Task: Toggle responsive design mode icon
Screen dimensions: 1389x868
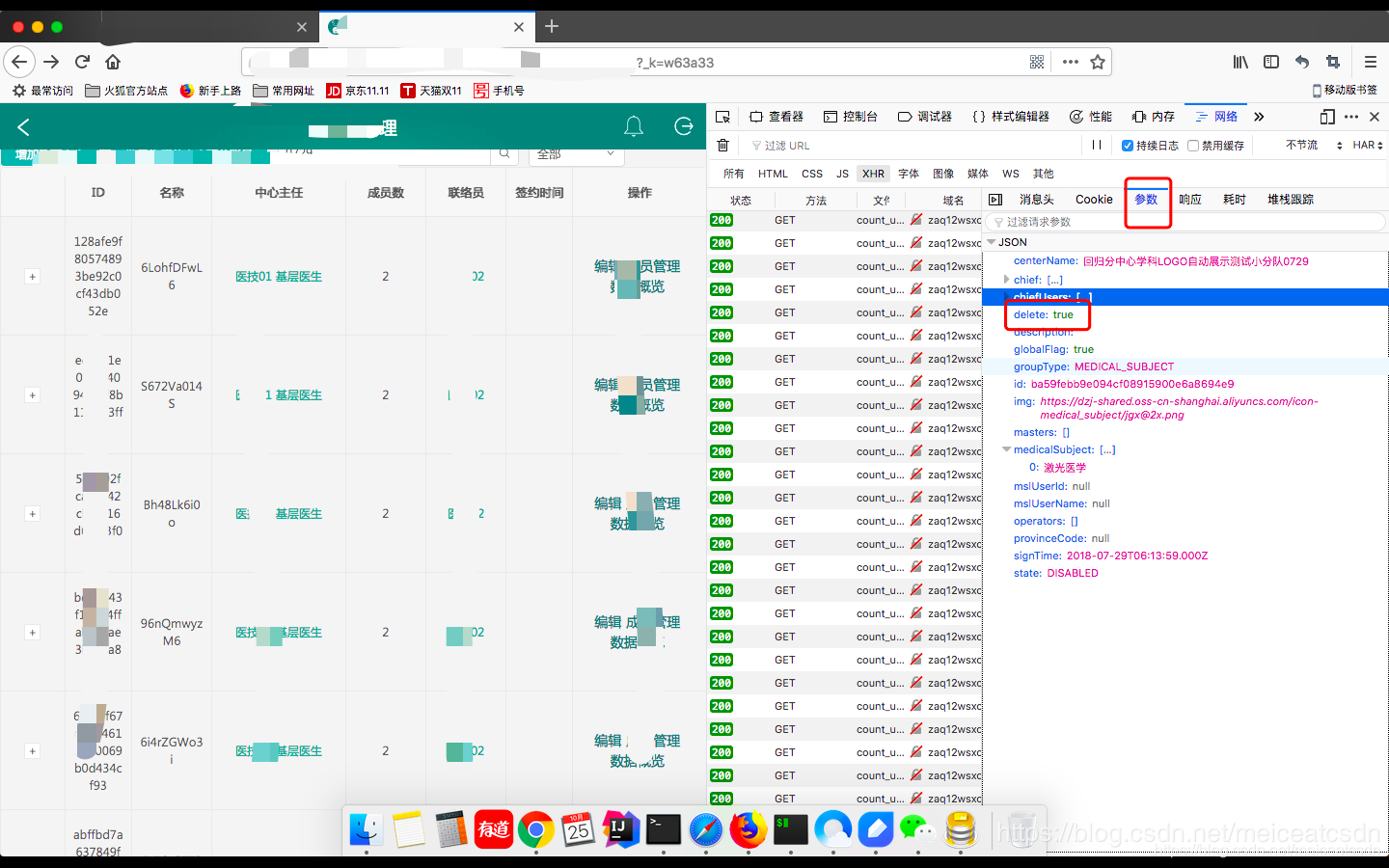Action: (1327, 117)
